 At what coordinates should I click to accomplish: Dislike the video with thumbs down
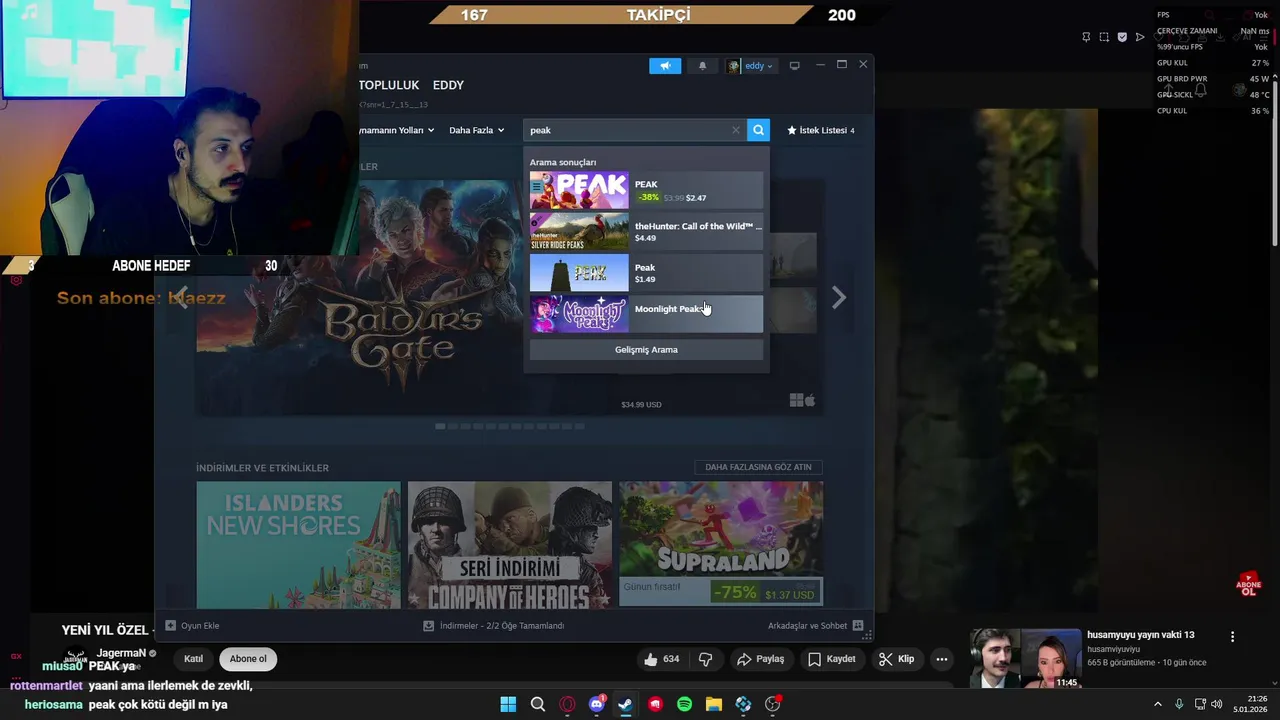[x=705, y=659]
